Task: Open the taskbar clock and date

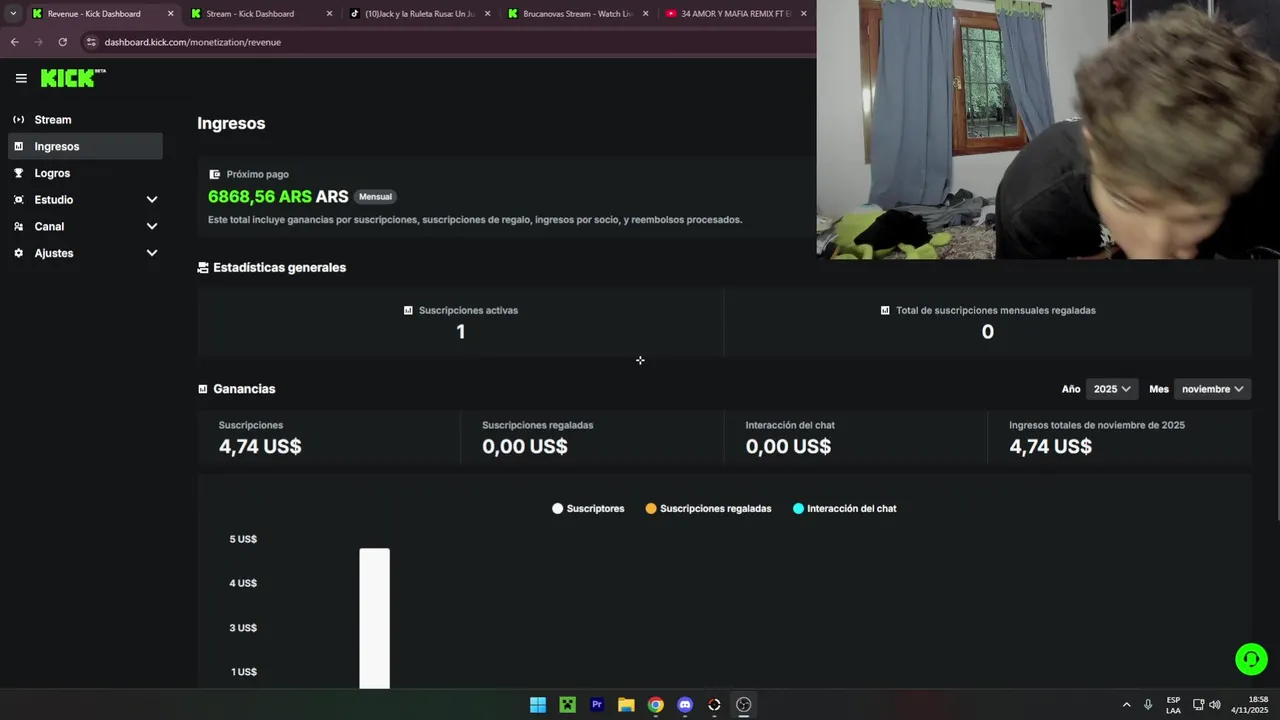Action: pyautogui.click(x=1250, y=705)
